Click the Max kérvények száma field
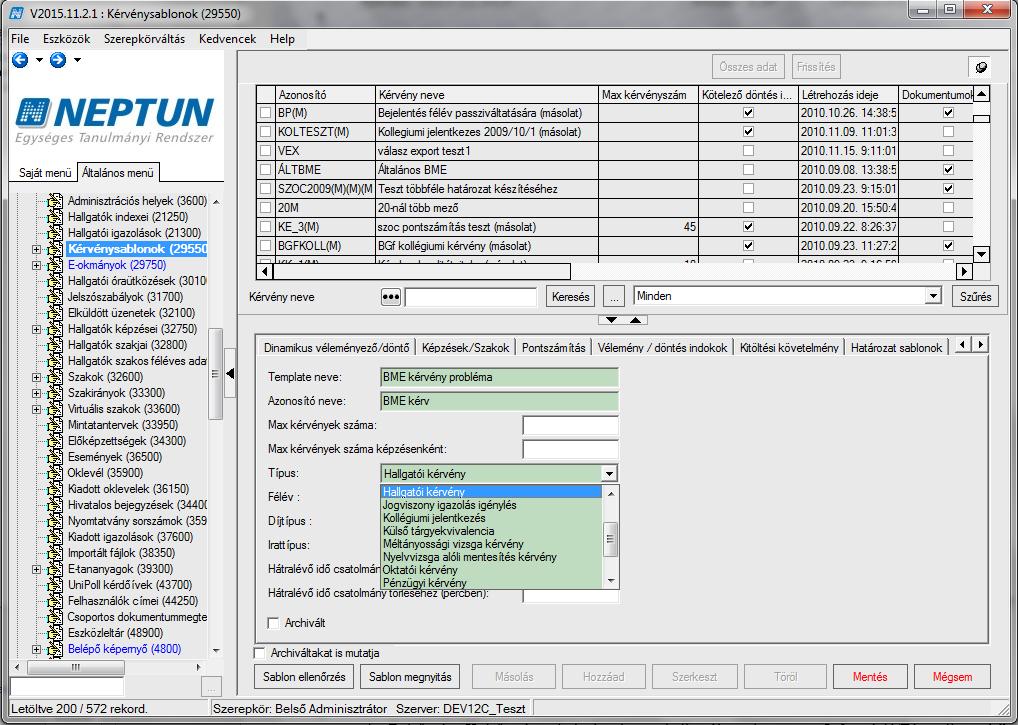 (570, 426)
